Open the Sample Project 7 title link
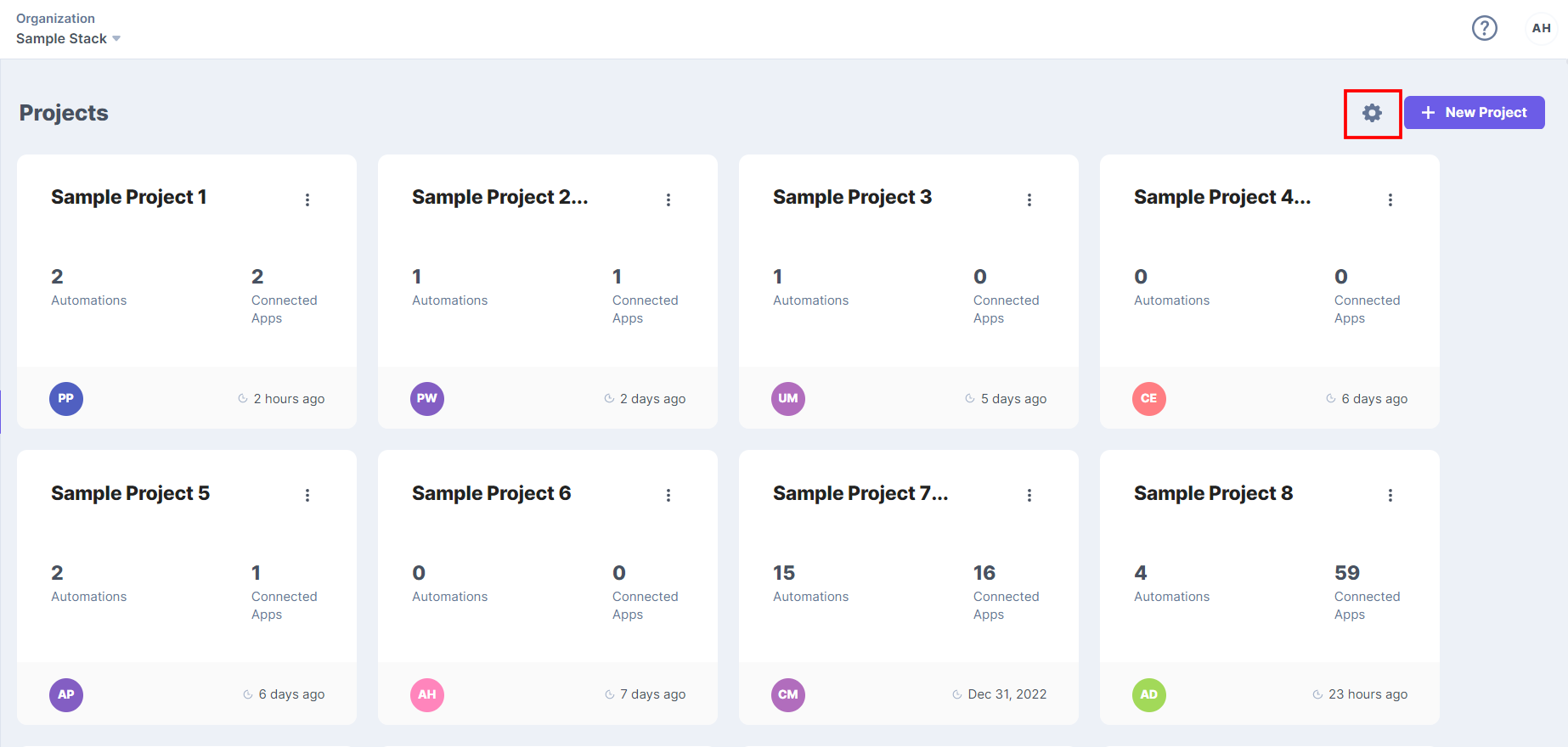The height and width of the screenshot is (747, 1568). pyautogui.click(x=860, y=493)
